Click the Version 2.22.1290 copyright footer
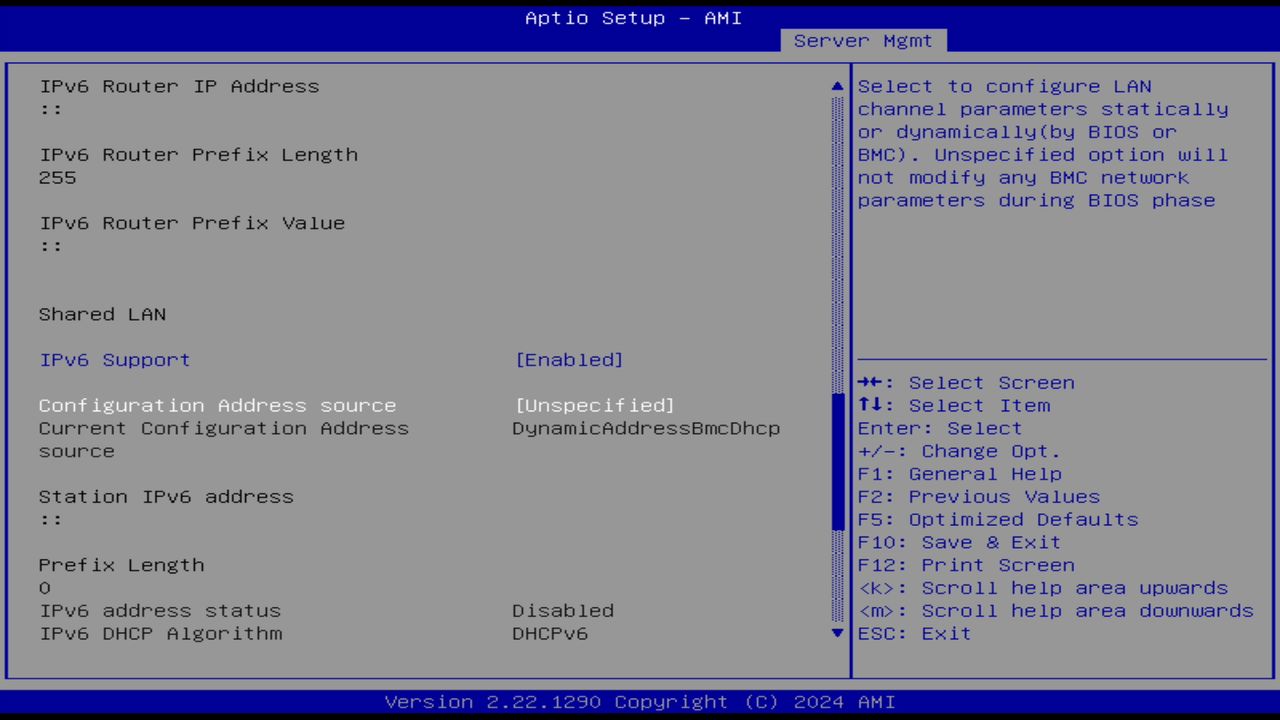 click(640, 702)
